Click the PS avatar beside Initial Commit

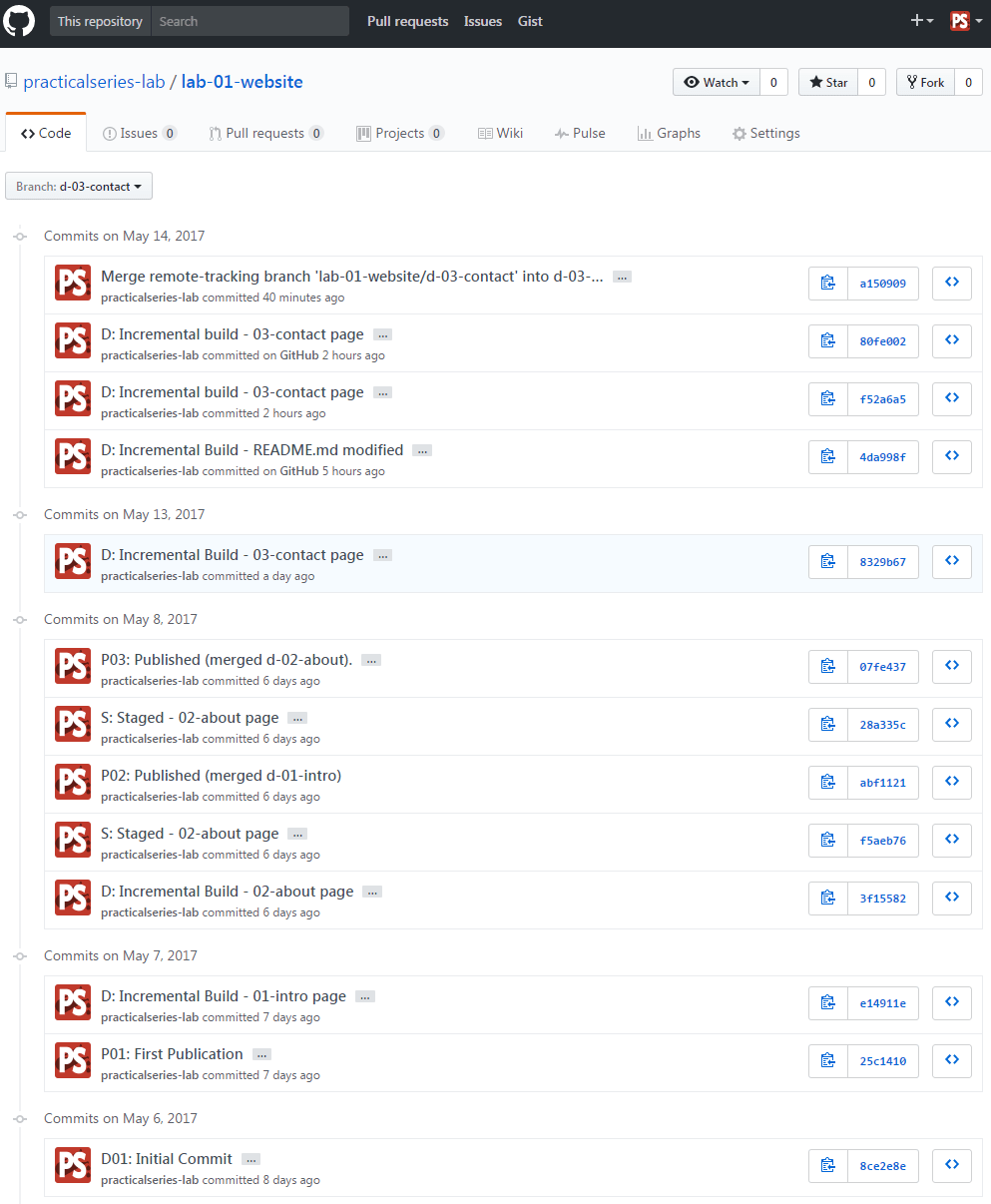tap(73, 1165)
